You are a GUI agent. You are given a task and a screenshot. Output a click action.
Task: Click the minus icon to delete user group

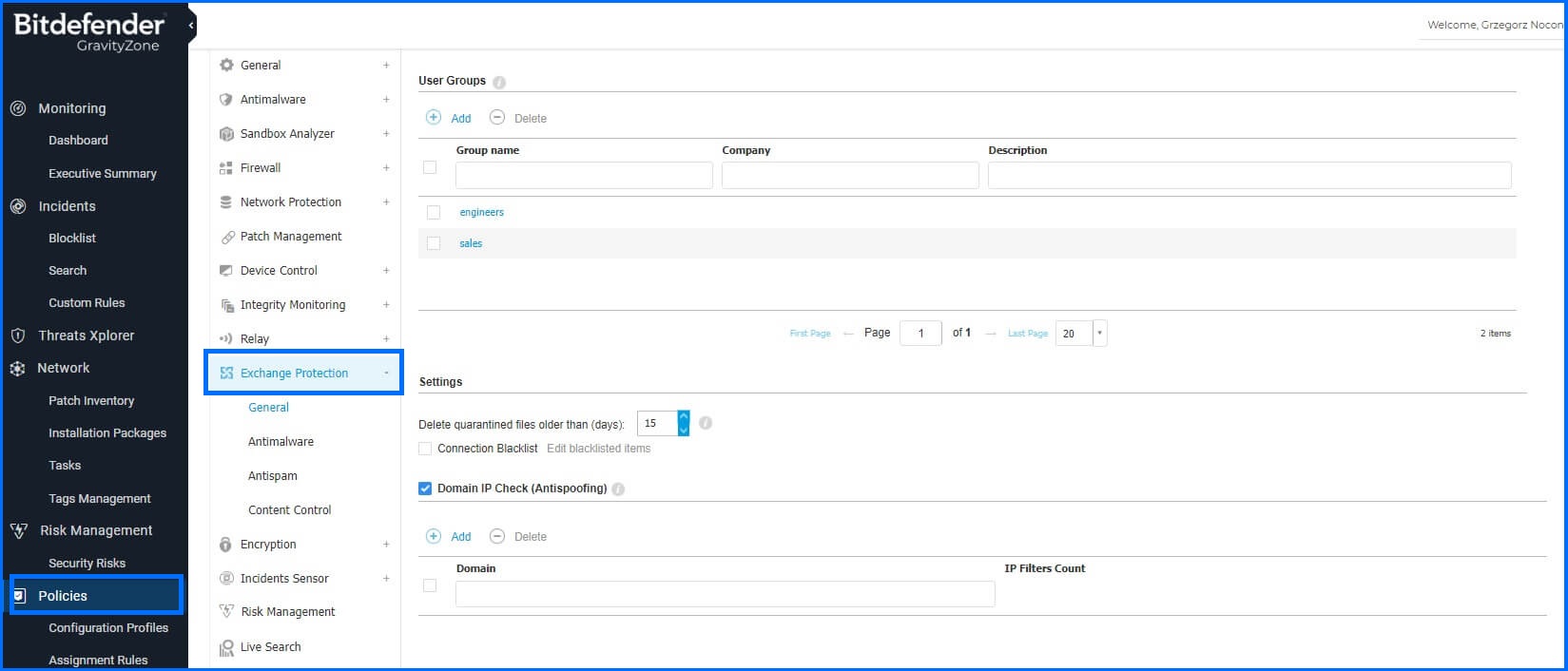pos(497,118)
